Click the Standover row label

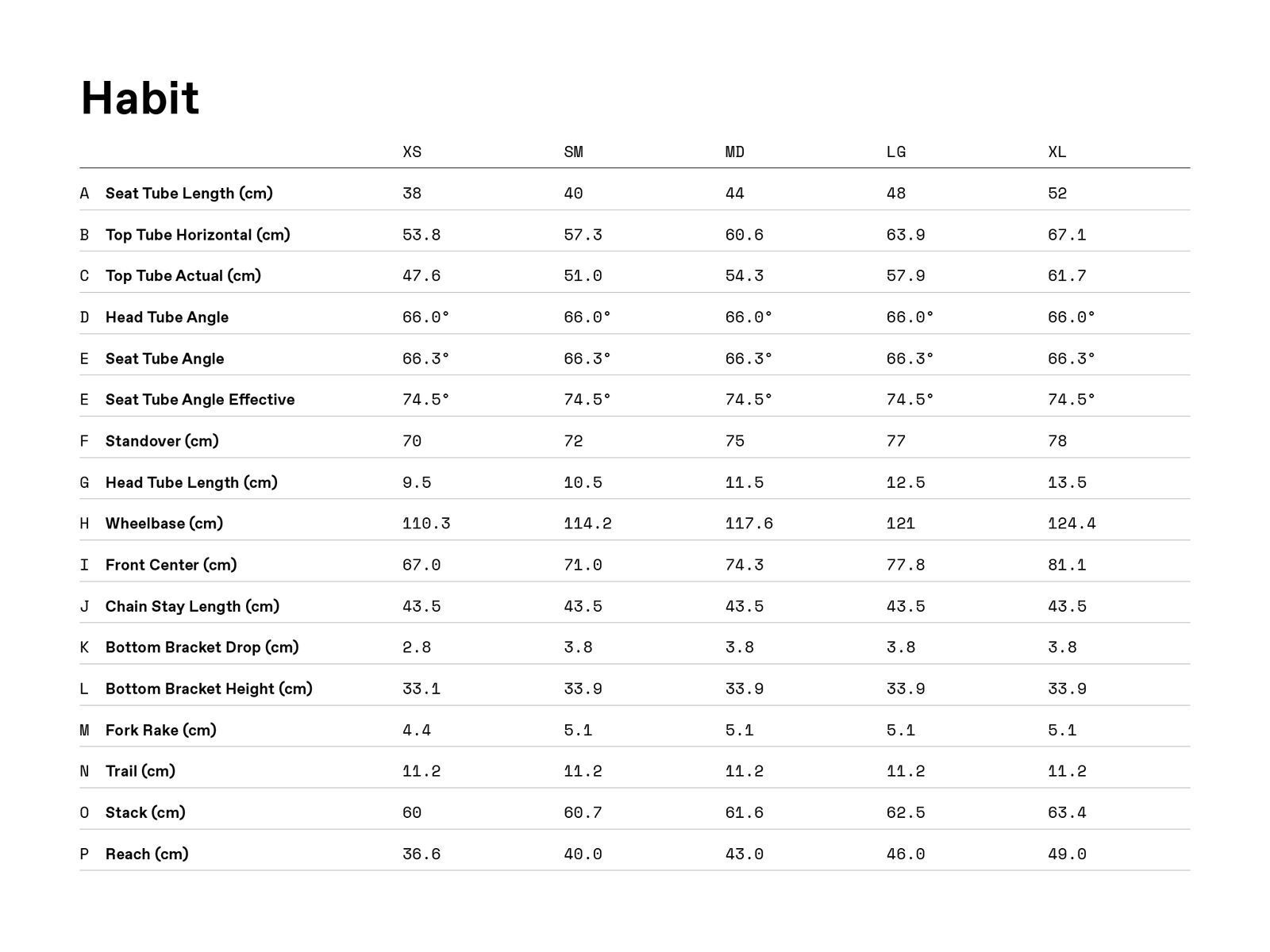(x=162, y=441)
